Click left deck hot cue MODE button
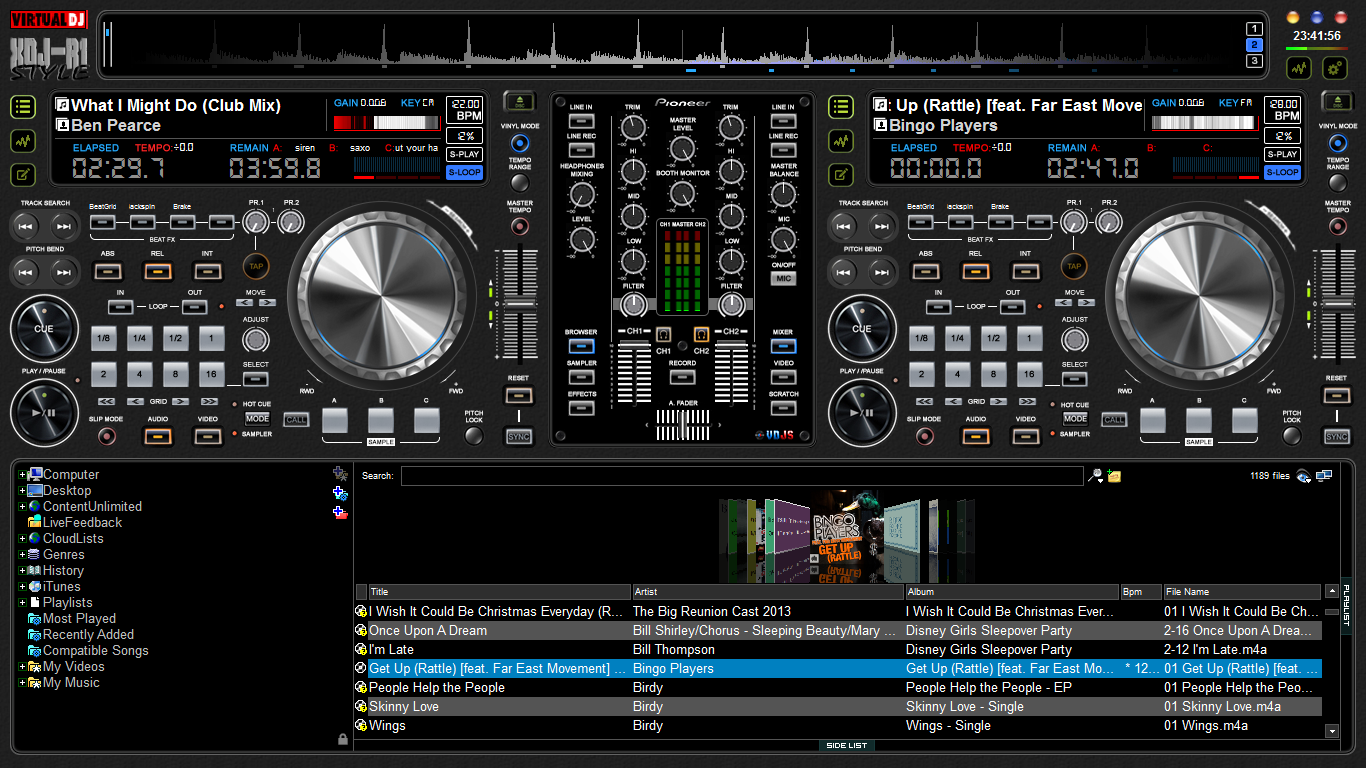Image resolution: width=1366 pixels, height=768 pixels. [x=257, y=419]
